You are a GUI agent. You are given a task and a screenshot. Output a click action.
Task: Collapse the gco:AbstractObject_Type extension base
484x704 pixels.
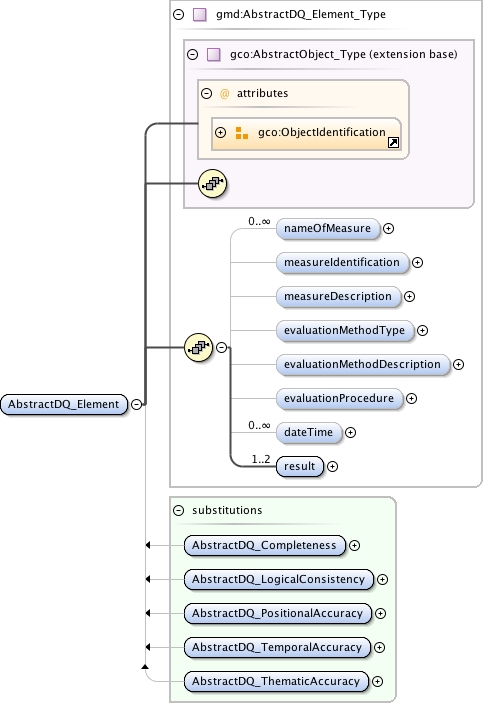193,55
